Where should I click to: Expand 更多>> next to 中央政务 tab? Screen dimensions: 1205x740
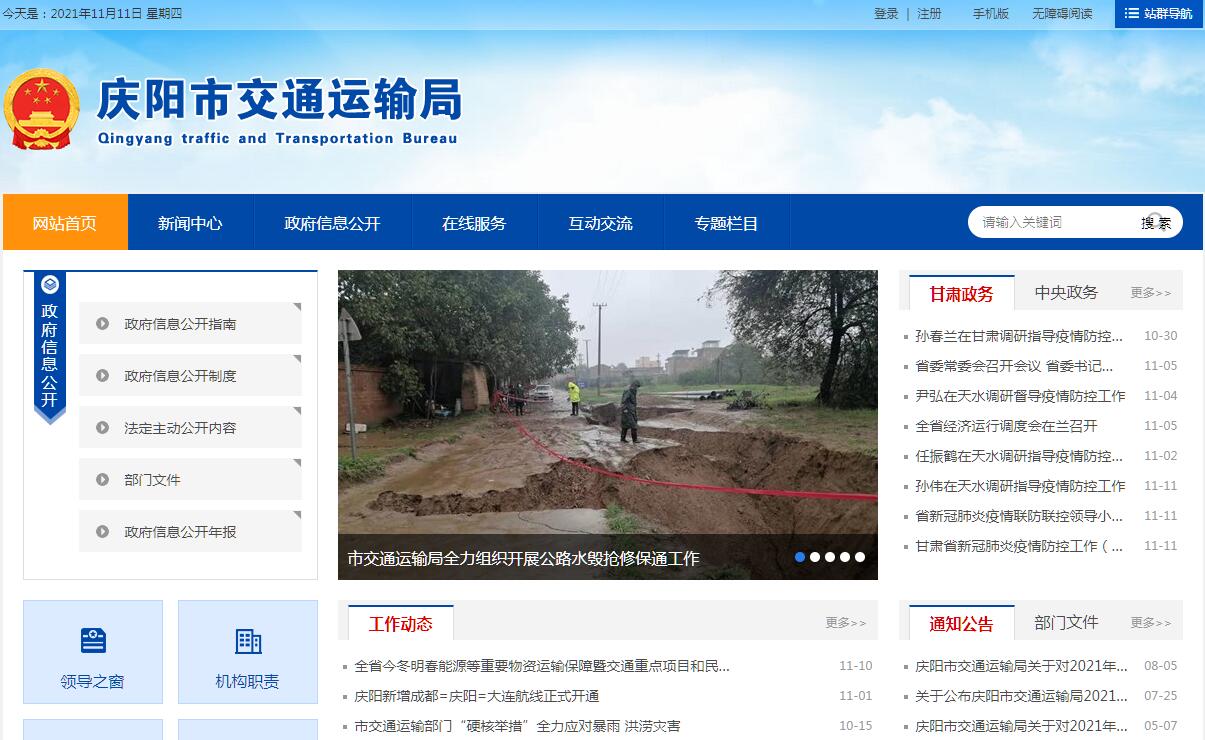(x=1150, y=293)
